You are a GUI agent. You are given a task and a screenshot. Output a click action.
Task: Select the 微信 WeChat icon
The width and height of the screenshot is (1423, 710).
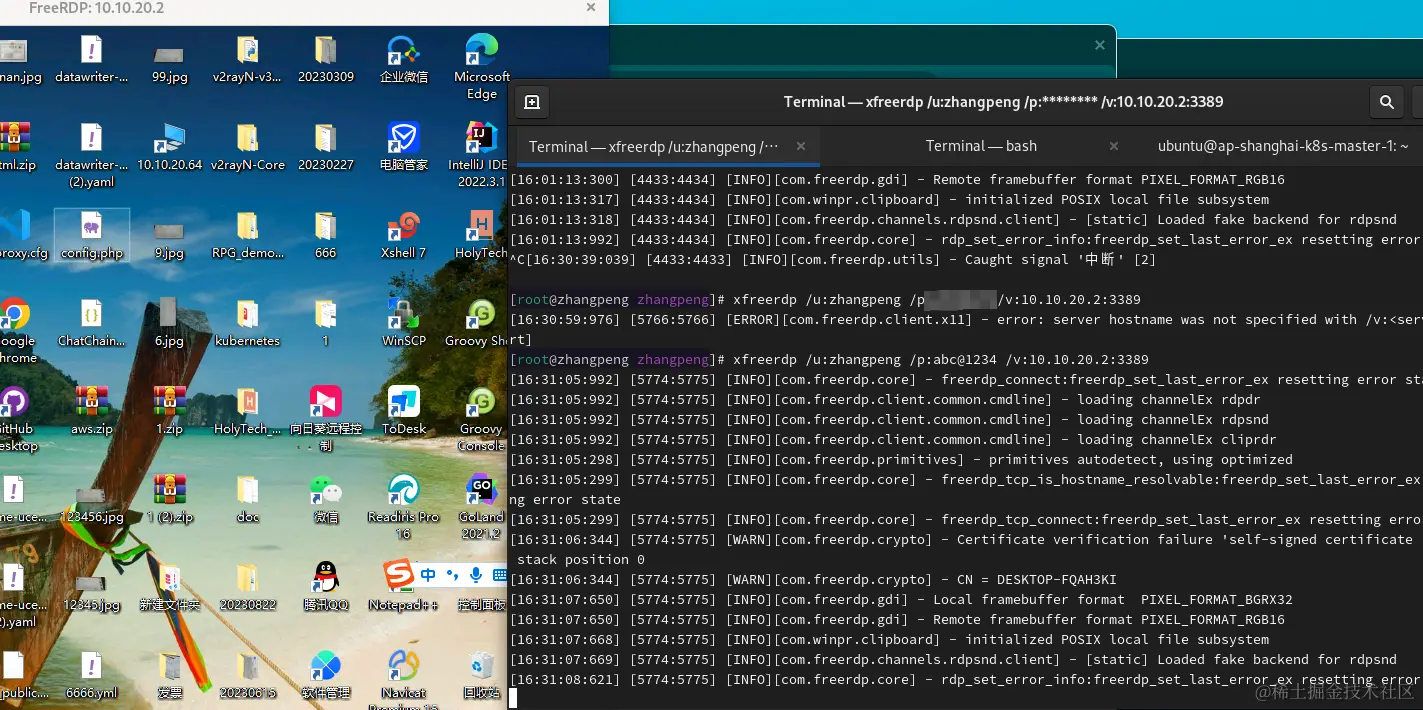coord(325,499)
